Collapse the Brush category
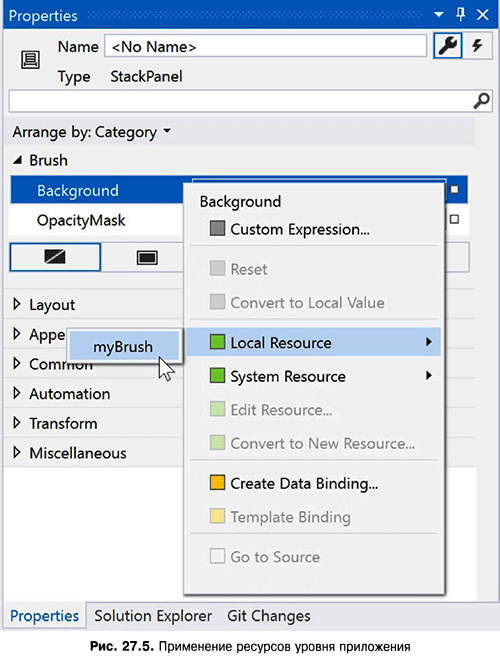This screenshot has height=661, width=500. click(17, 160)
